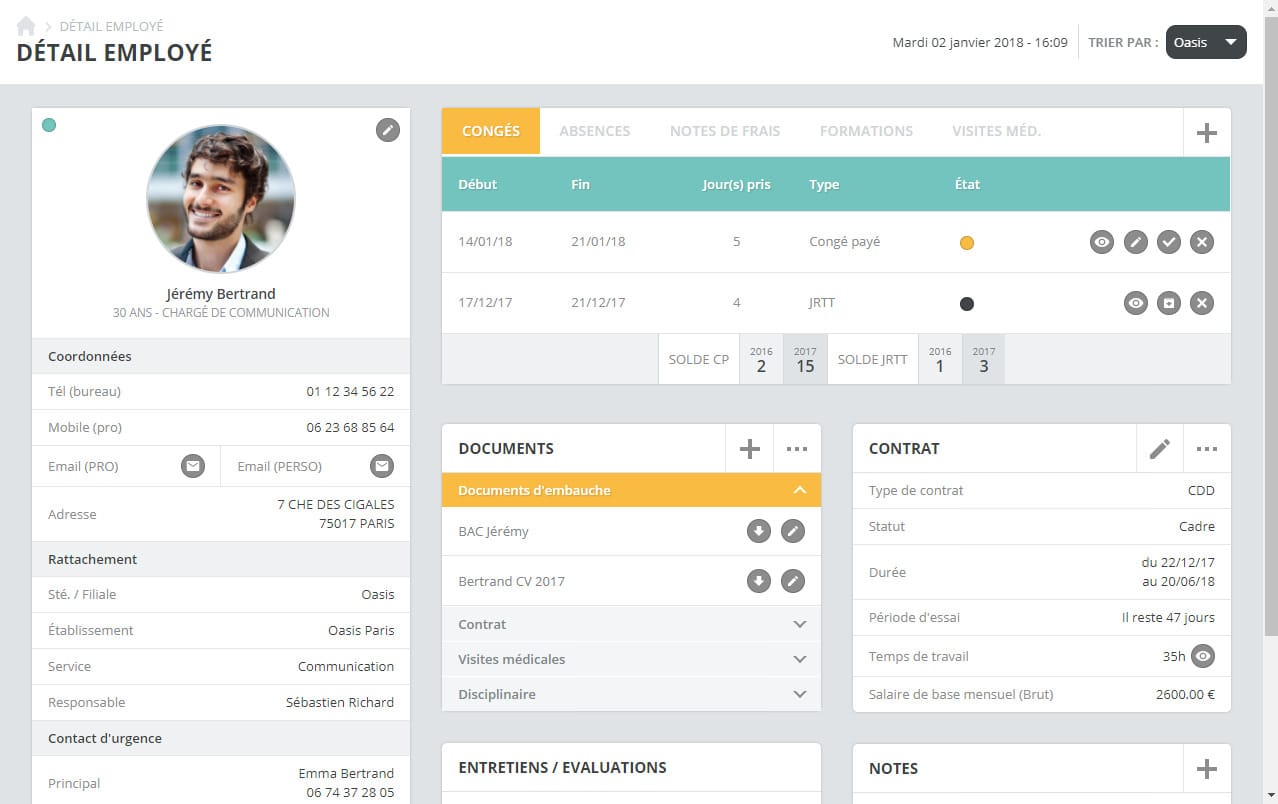1278x804 pixels.
Task: Expand the Contrat documents section
Action: click(x=631, y=624)
